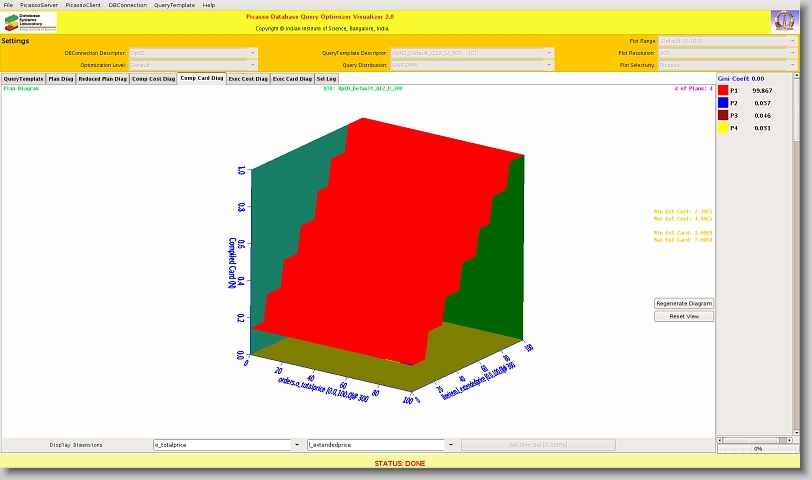This screenshot has height=480, width=812.
Task: Expand the l_extendedprice dimension dropdown
Action: pos(450,445)
